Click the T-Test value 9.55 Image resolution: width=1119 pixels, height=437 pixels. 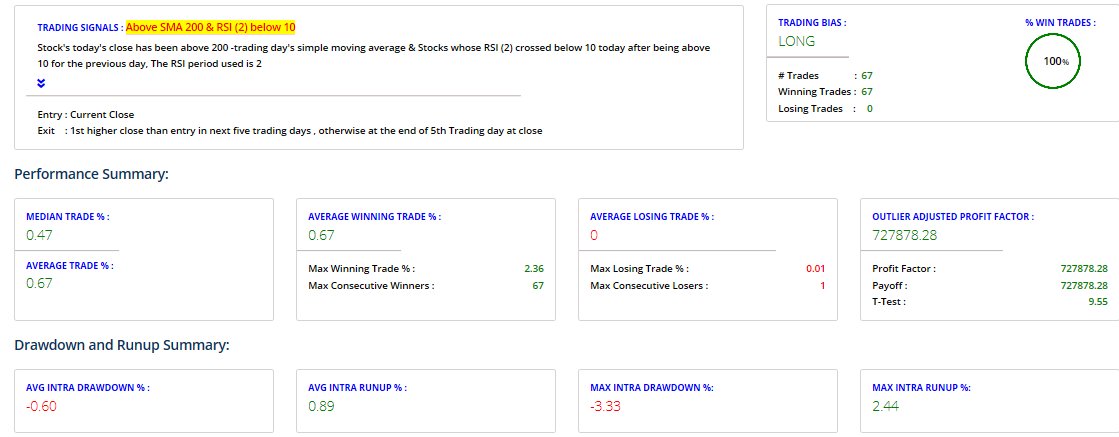click(x=1097, y=301)
